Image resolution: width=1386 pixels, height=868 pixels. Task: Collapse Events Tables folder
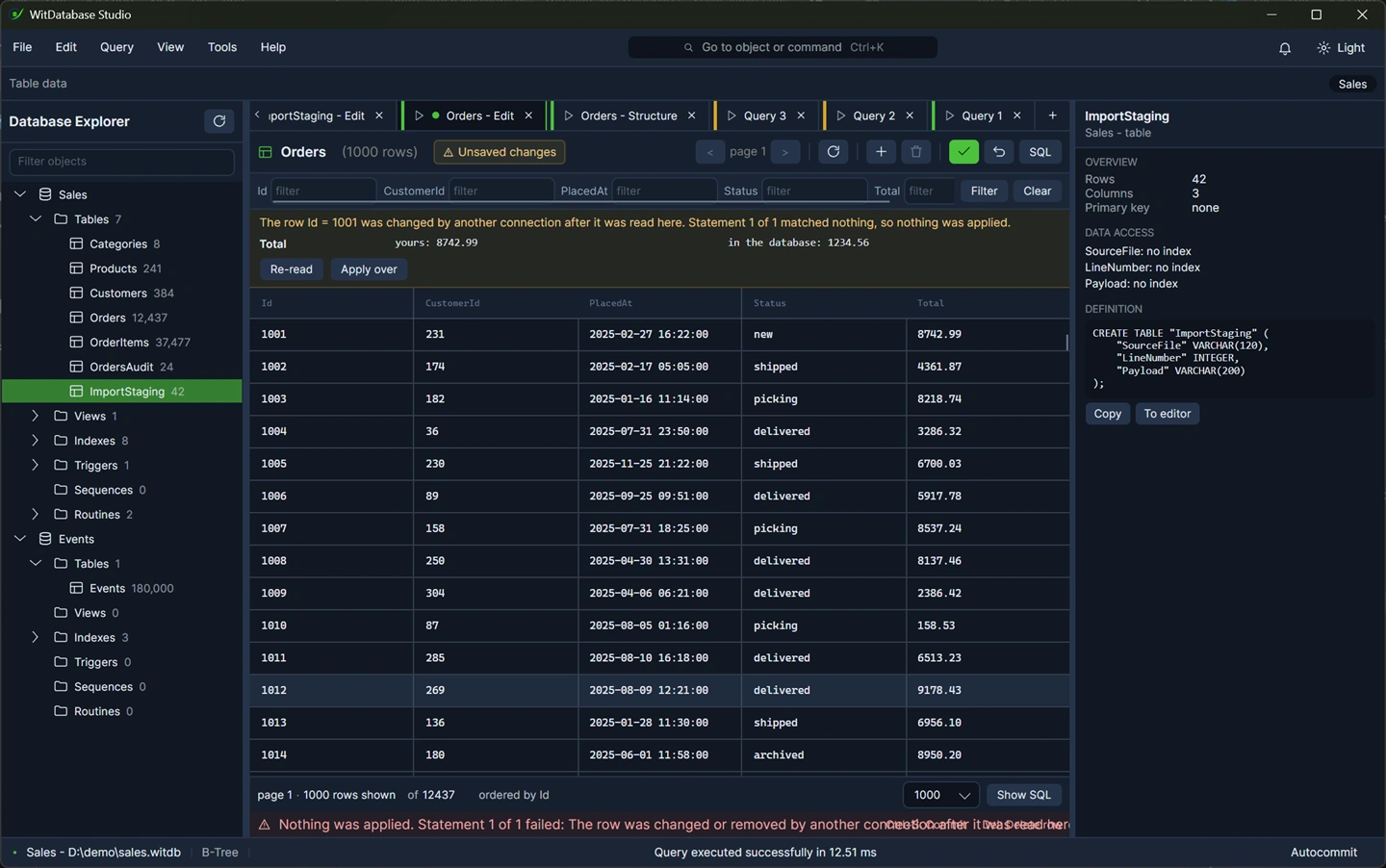pyautogui.click(x=36, y=563)
